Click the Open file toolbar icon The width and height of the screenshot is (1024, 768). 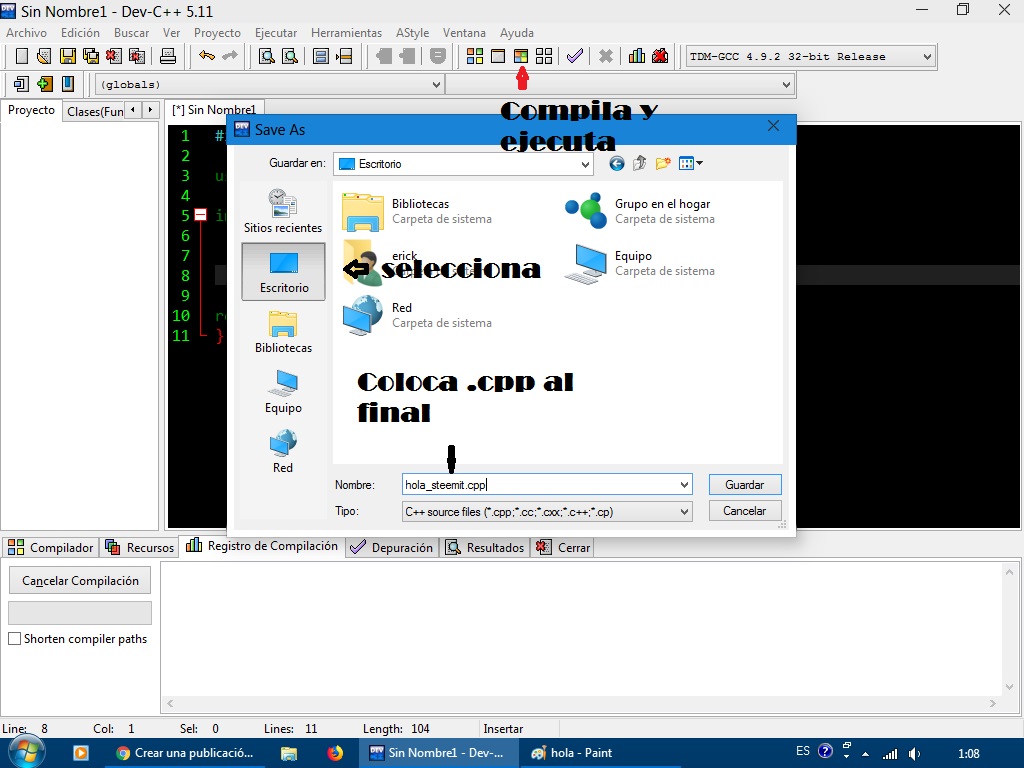pyautogui.click(x=44, y=56)
